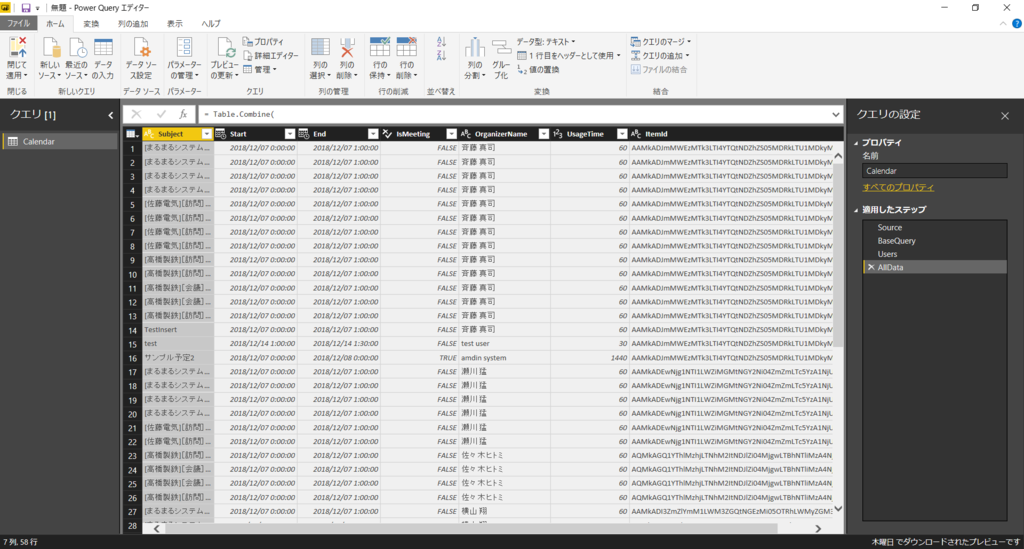
Task: Click 行の保持 (Keep Rows) icon
Action: point(379,48)
